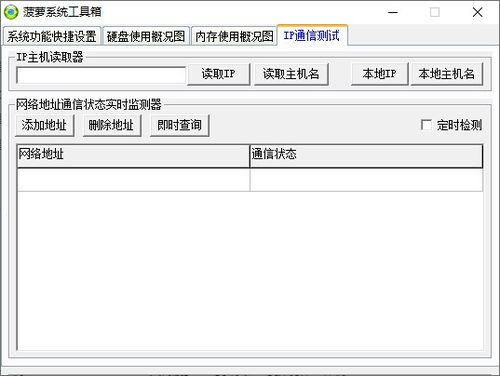Click the 菠萝系统工具箱 app icon in title bar
Viewport: 500px width, 376px height.
(11, 12)
